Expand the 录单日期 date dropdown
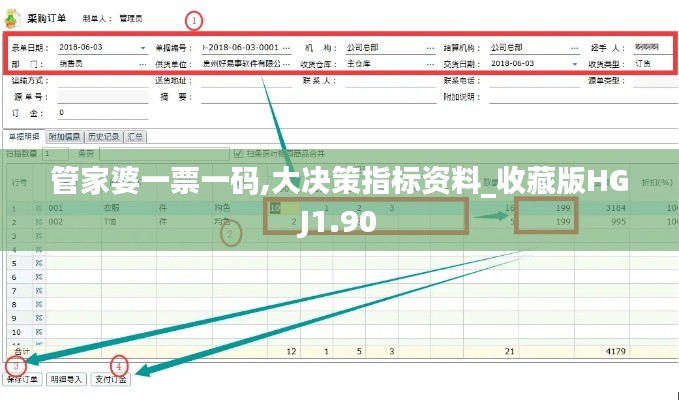679x400 pixels. tap(142, 48)
